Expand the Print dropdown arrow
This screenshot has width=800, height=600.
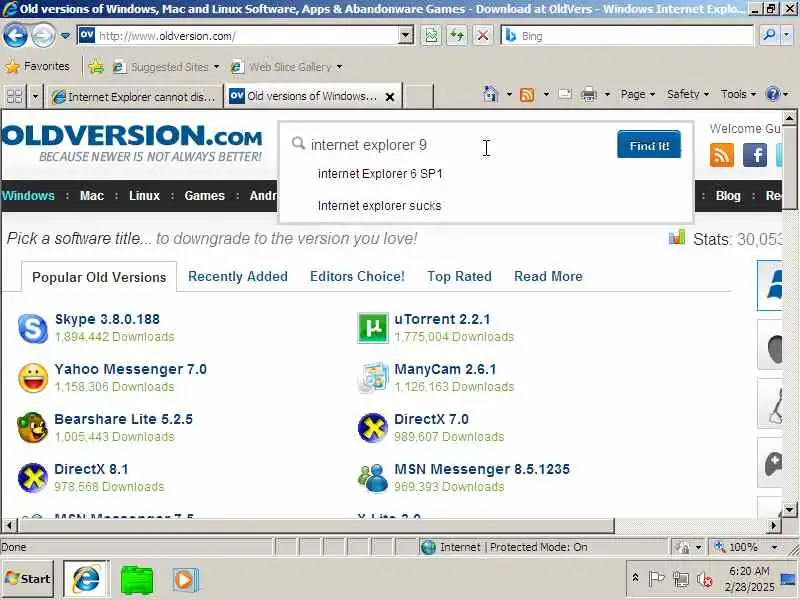coord(607,94)
